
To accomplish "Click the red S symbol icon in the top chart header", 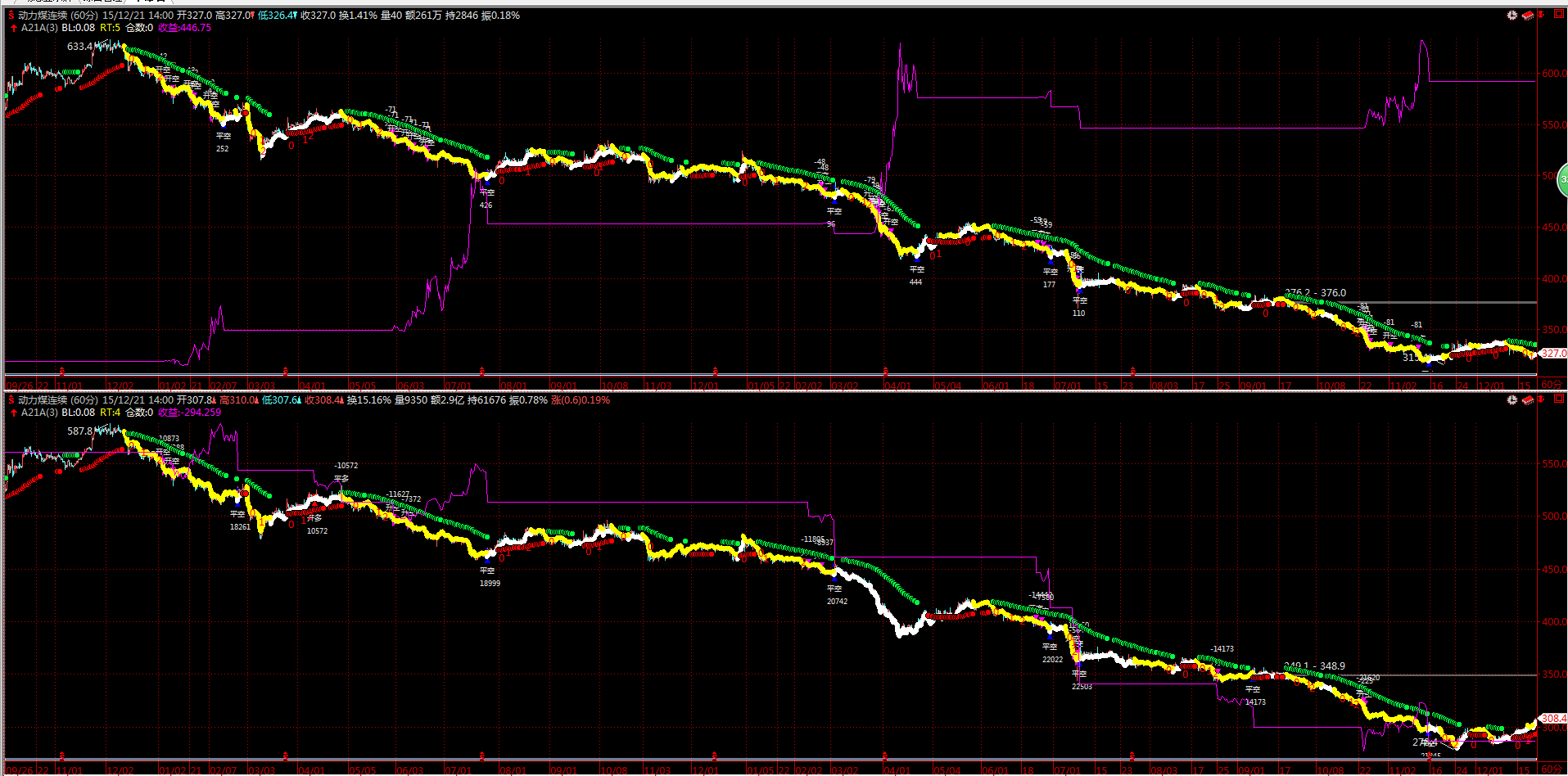I will 11,16.
